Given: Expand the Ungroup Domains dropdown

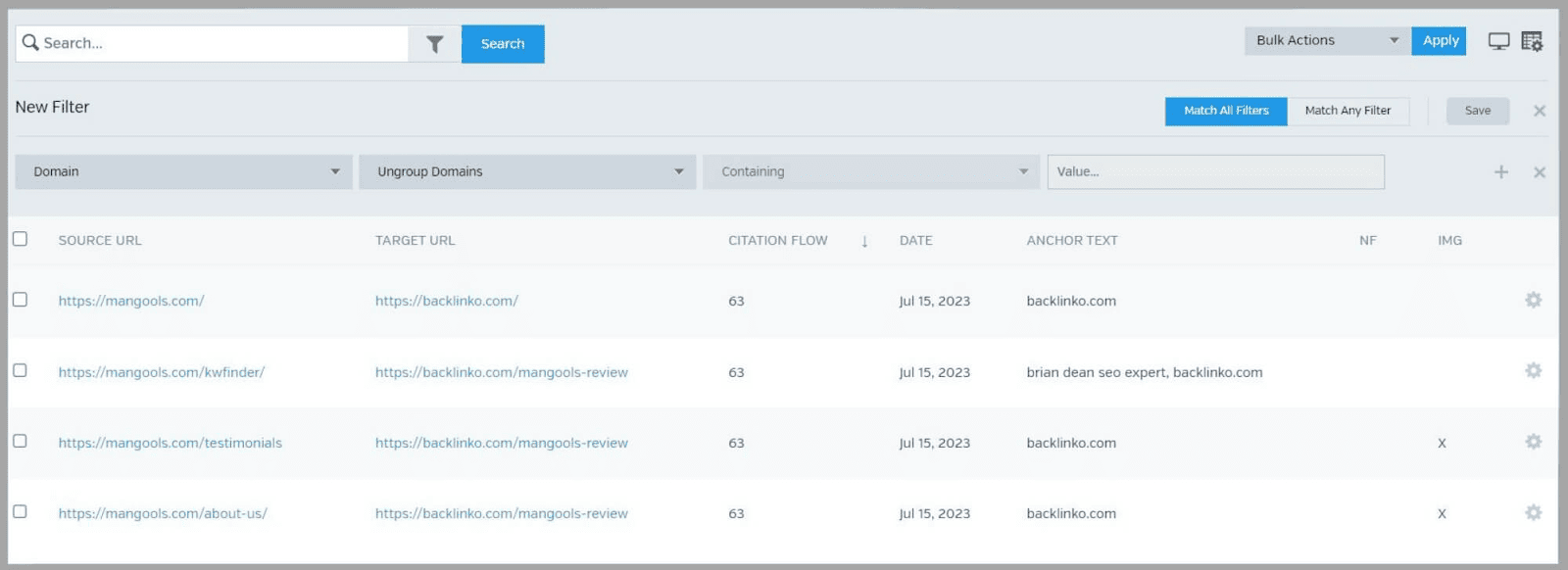Looking at the screenshot, I should pos(527,172).
